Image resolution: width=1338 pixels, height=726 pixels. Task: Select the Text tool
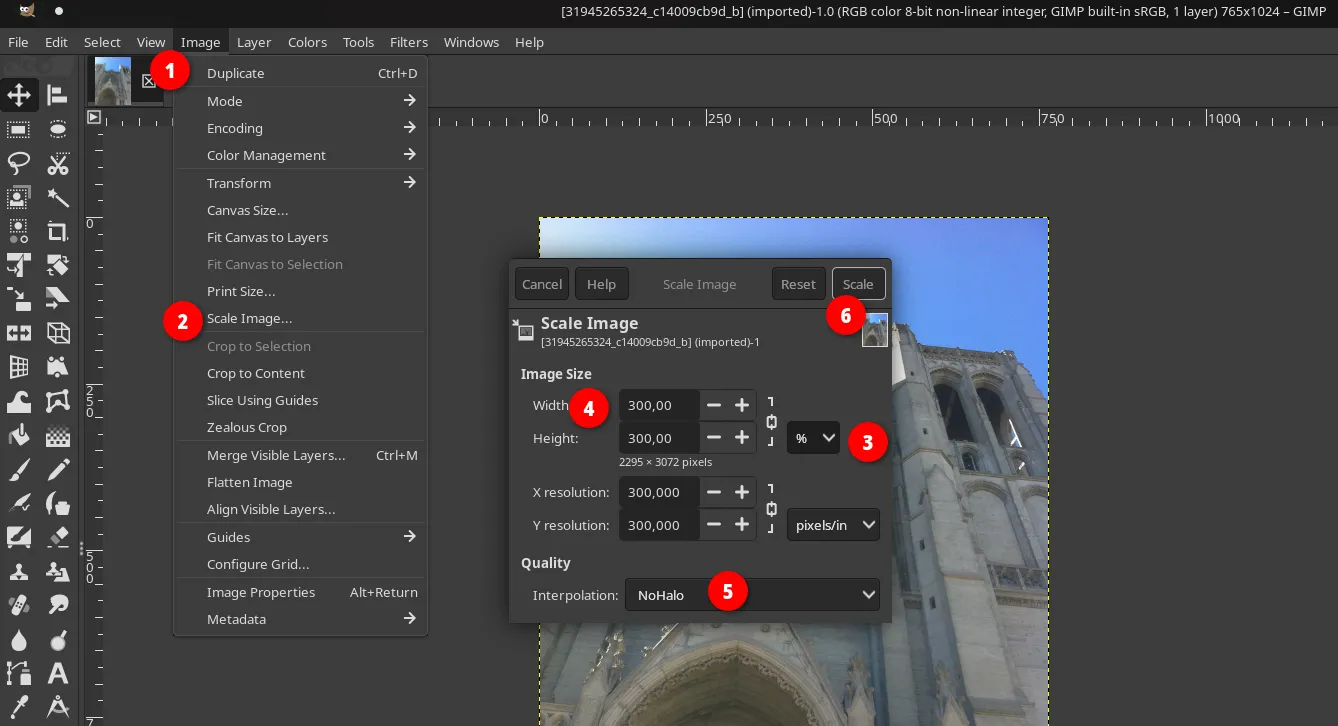pos(58,673)
